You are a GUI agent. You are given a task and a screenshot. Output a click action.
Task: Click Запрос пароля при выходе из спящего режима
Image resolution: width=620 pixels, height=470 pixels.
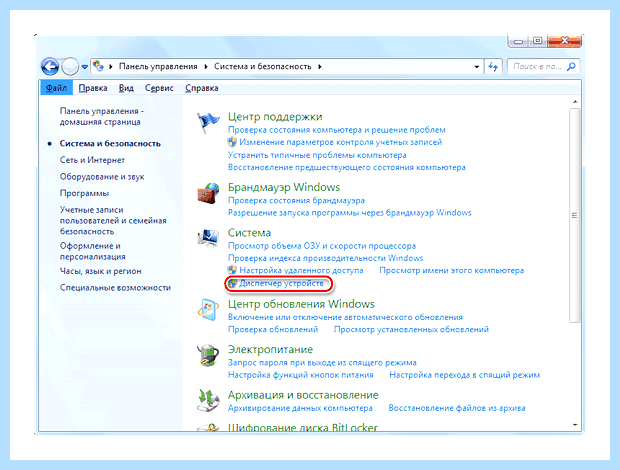(322, 362)
